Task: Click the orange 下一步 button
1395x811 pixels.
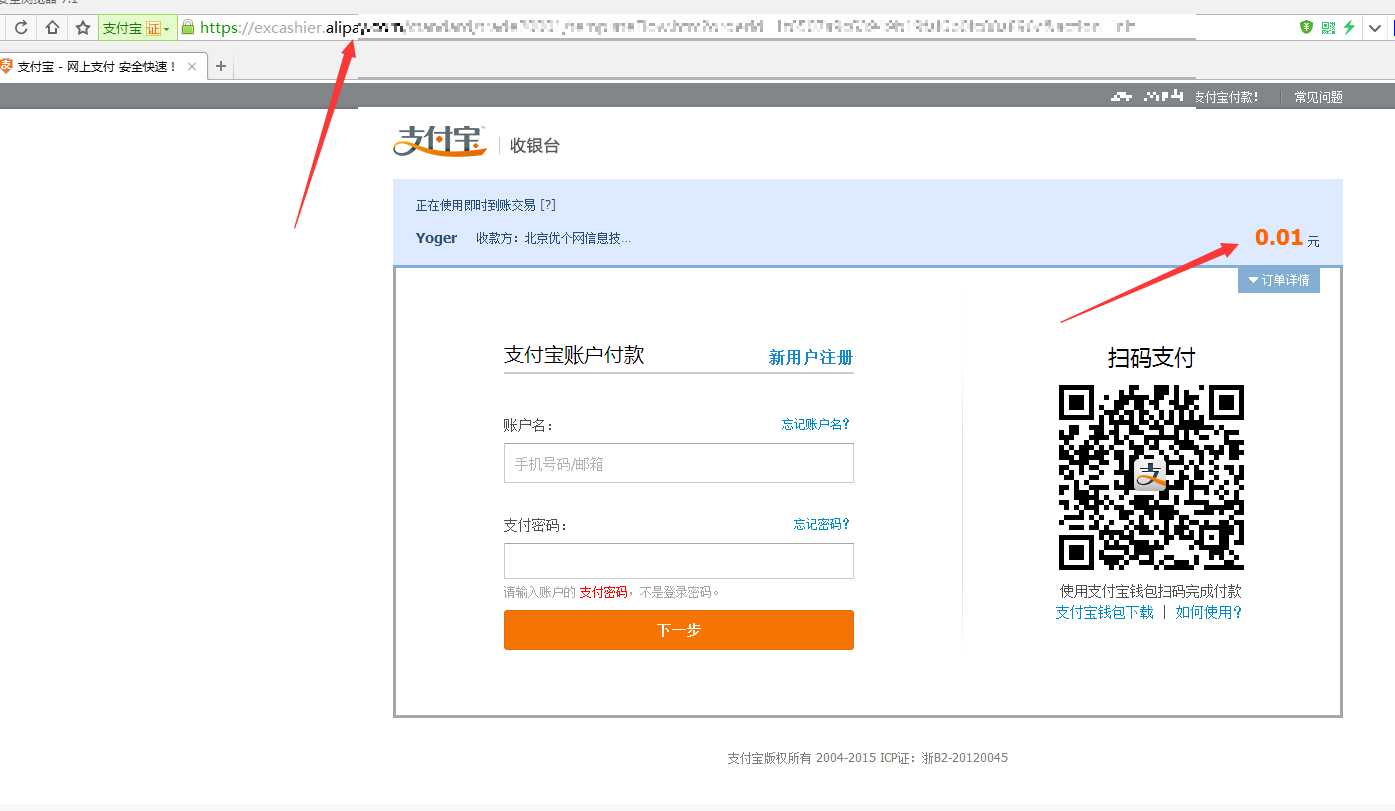Action: point(679,630)
